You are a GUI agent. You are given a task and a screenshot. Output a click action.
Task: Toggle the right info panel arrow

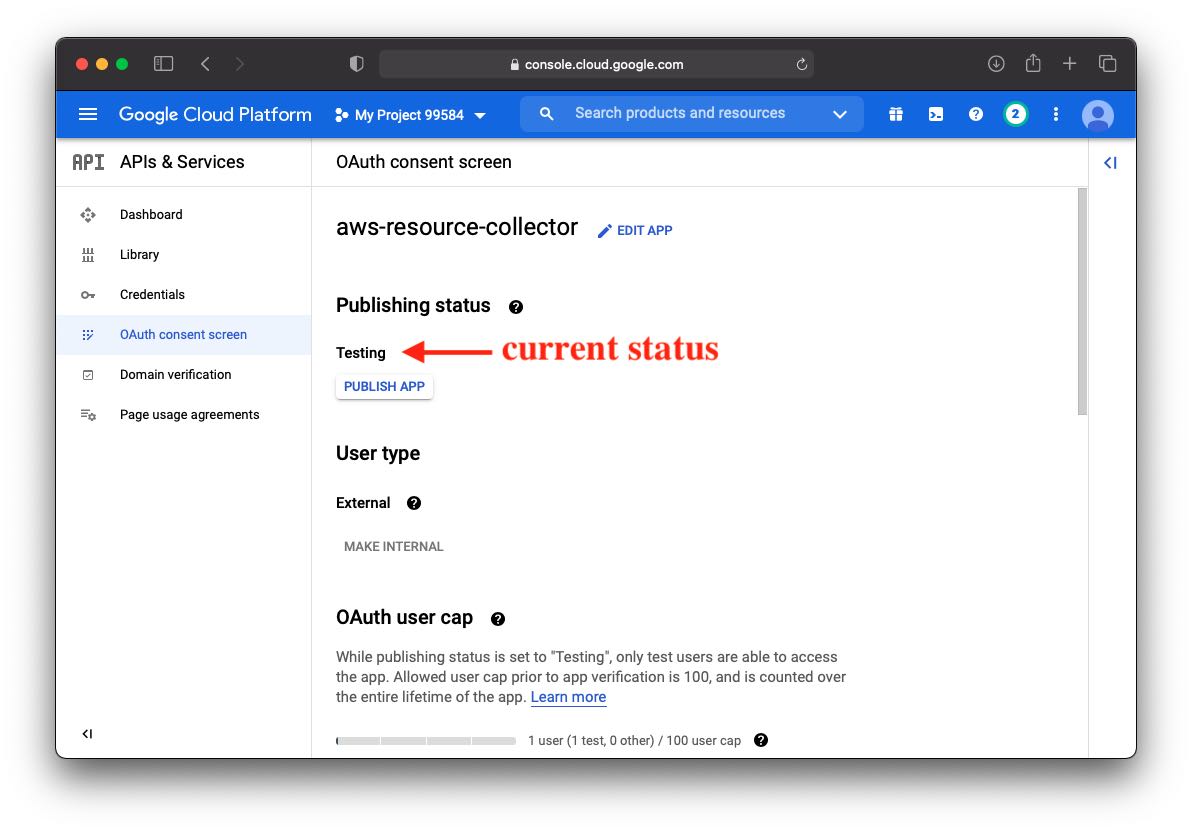point(1110,163)
